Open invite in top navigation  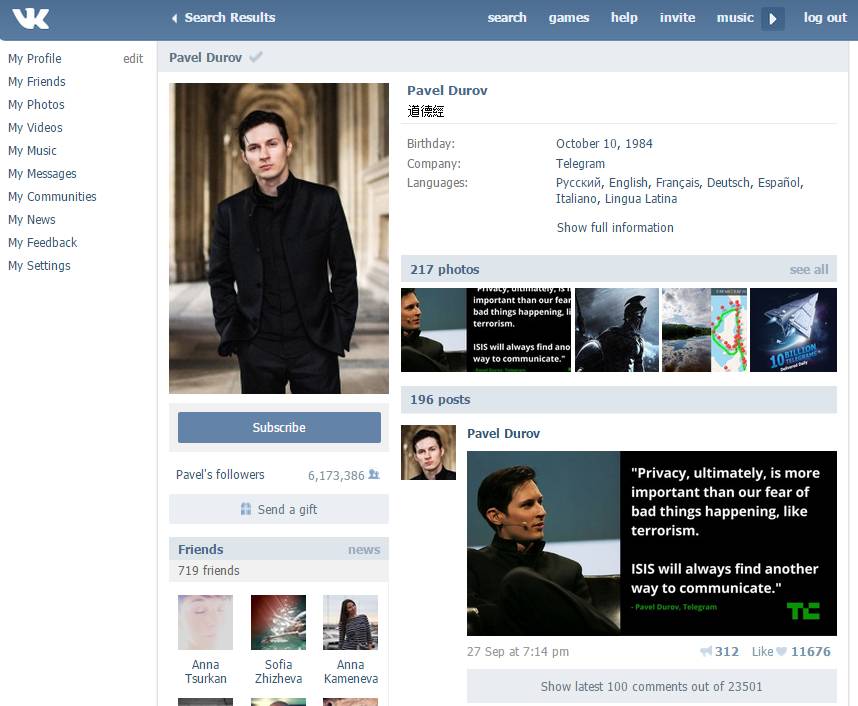coord(677,18)
